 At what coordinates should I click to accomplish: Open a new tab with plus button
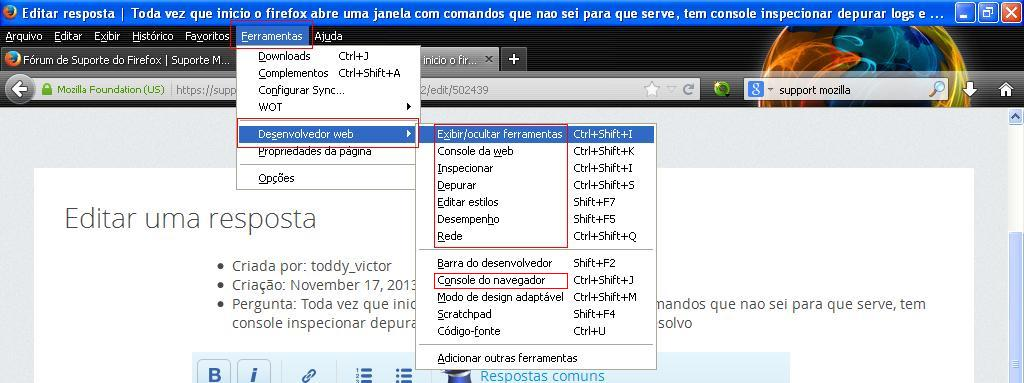coord(514,59)
